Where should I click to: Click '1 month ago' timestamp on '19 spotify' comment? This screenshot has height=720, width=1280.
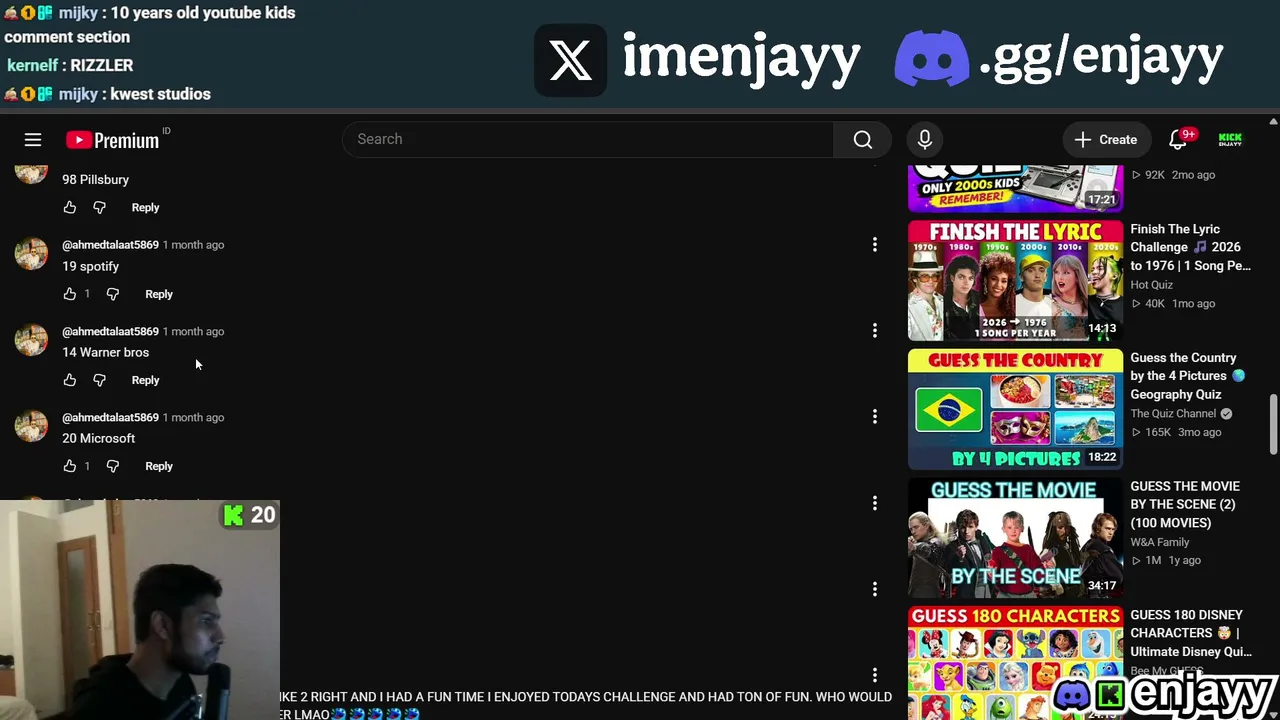194,245
